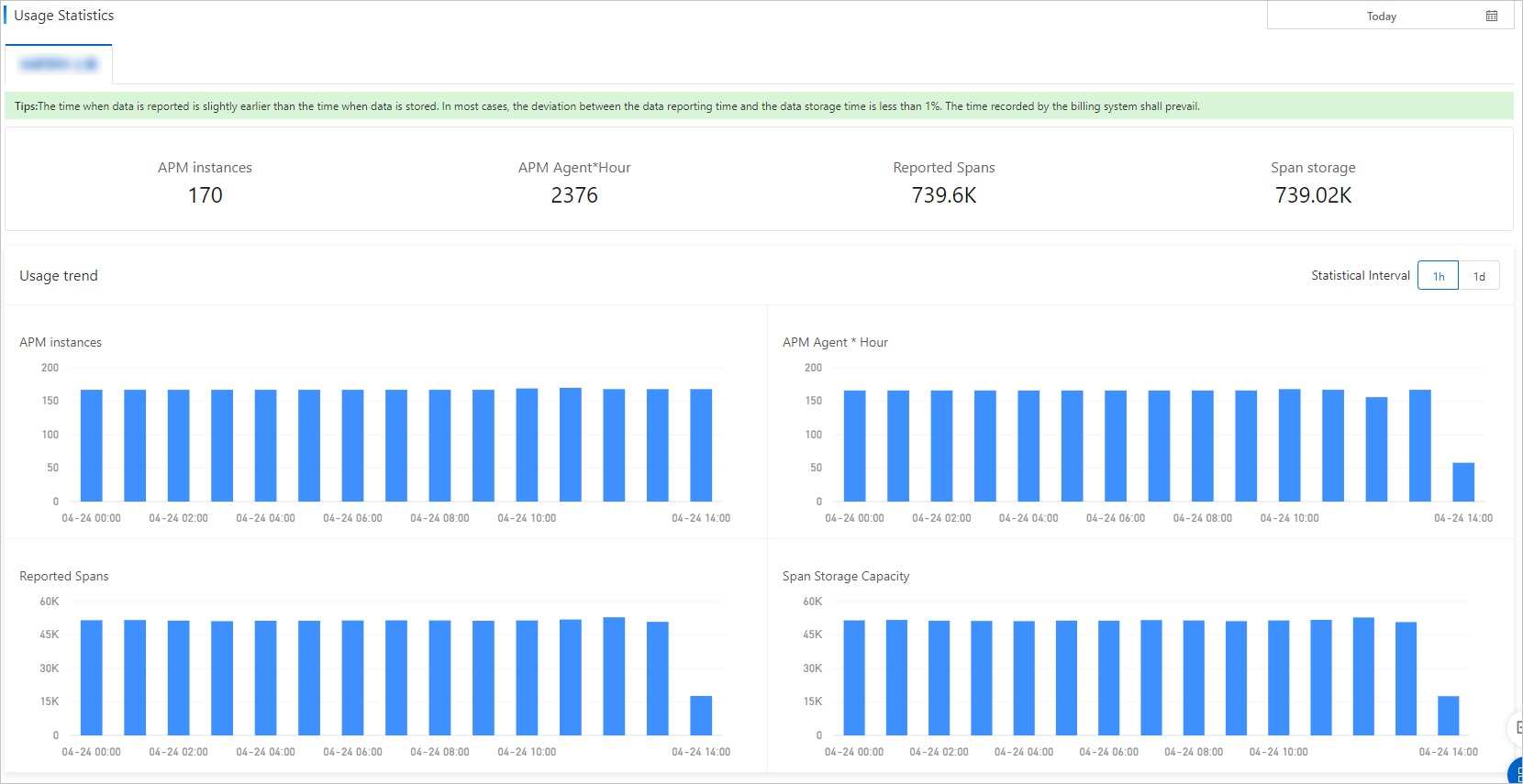Click the Usage Statistics page title
1523x784 pixels.
64,16
